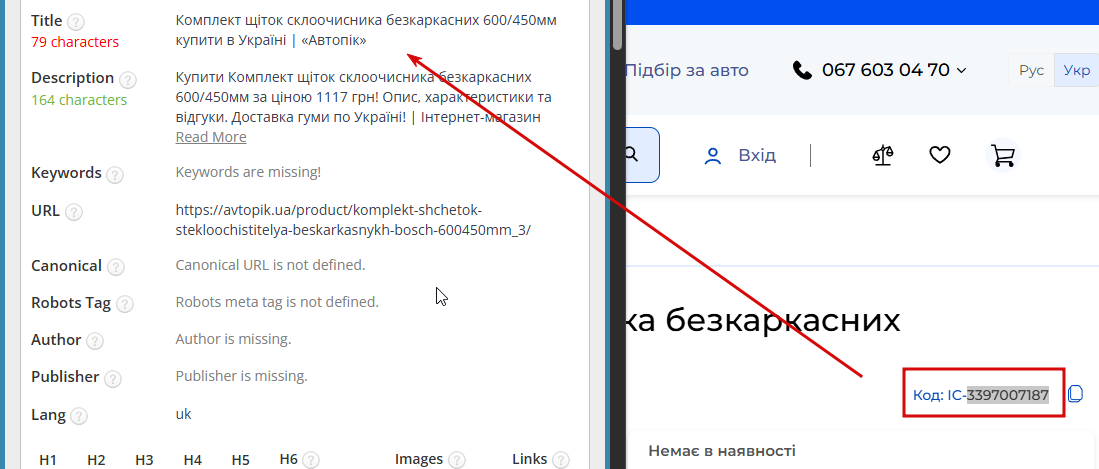
Task: Click the help icon next to Canonical
Action: tap(116, 267)
